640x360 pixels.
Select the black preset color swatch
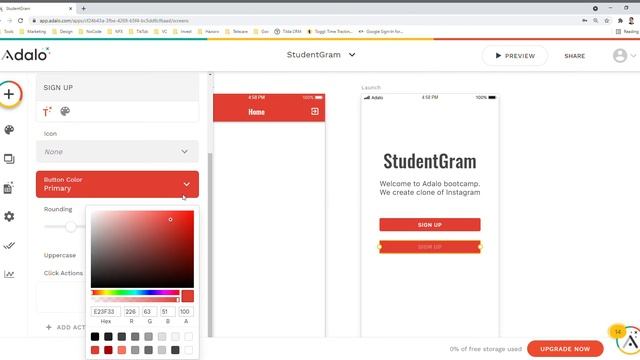click(95, 336)
